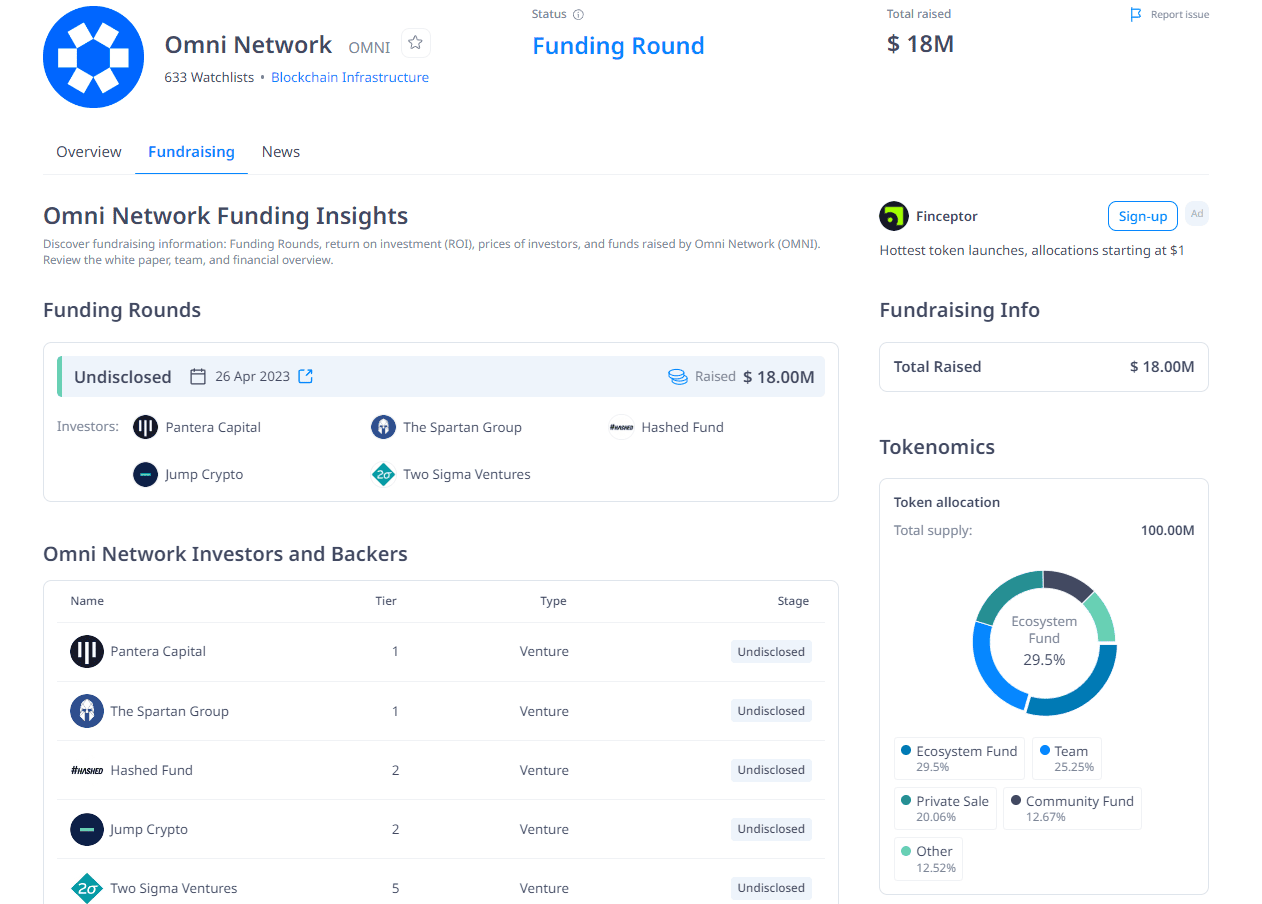Click the Stage column header

click(x=793, y=601)
